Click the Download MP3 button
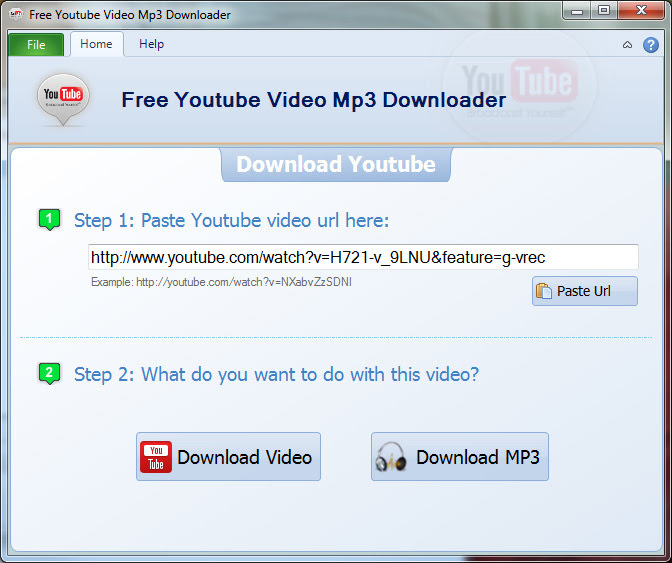Viewport: 672px width, 563px height. [459, 456]
